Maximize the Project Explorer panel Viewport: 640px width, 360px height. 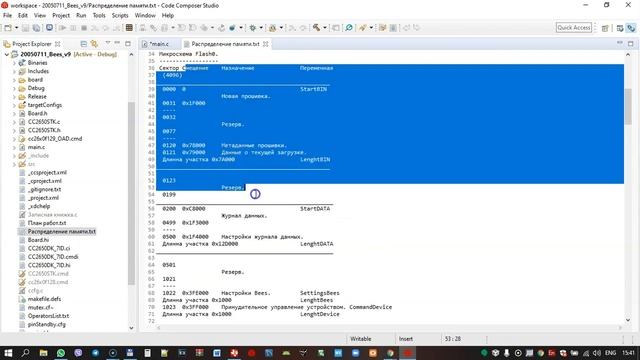128,43
